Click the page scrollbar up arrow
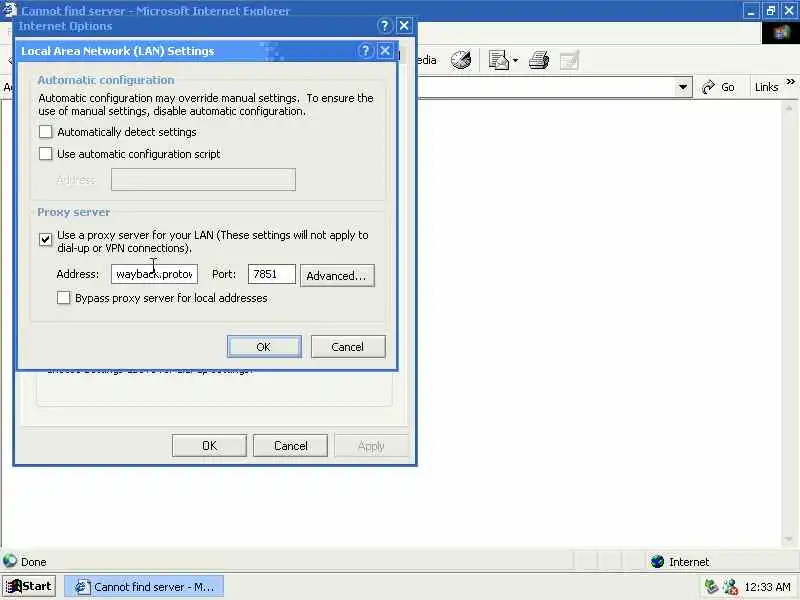The image size is (800, 600). pos(789,108)
